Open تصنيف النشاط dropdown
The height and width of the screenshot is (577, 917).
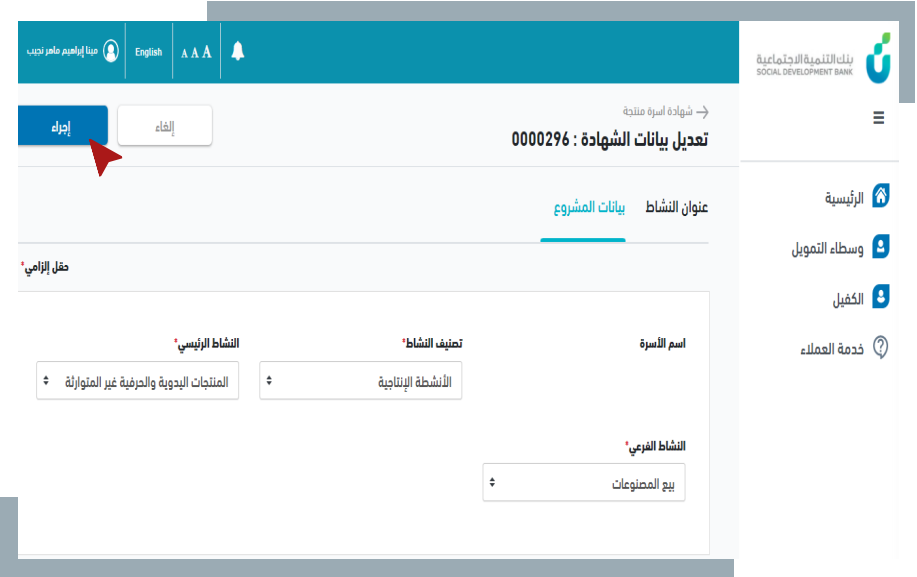361,381
